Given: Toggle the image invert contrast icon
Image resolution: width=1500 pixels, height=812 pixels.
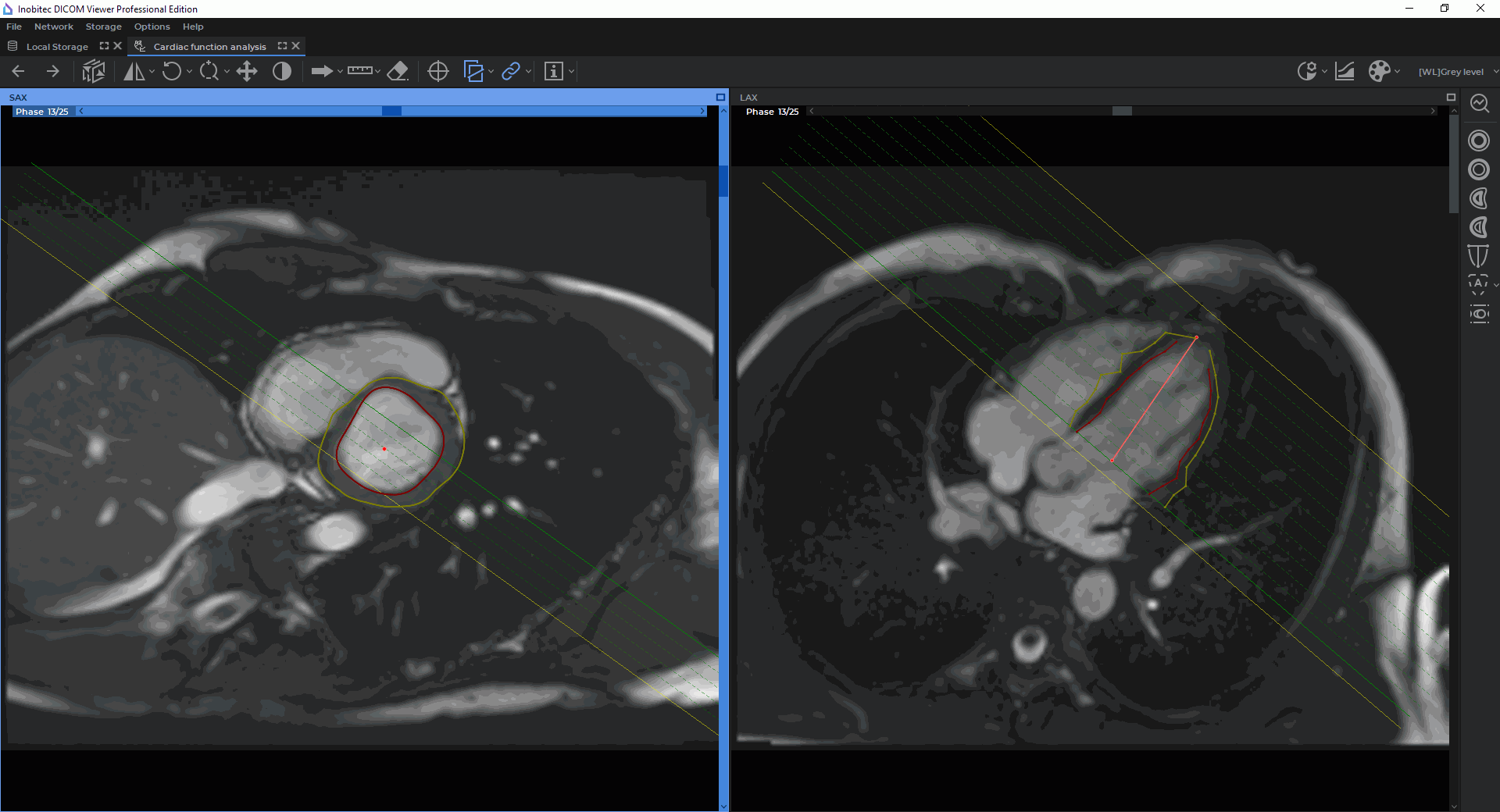Looking at the screenshot, I should (282, 72).
